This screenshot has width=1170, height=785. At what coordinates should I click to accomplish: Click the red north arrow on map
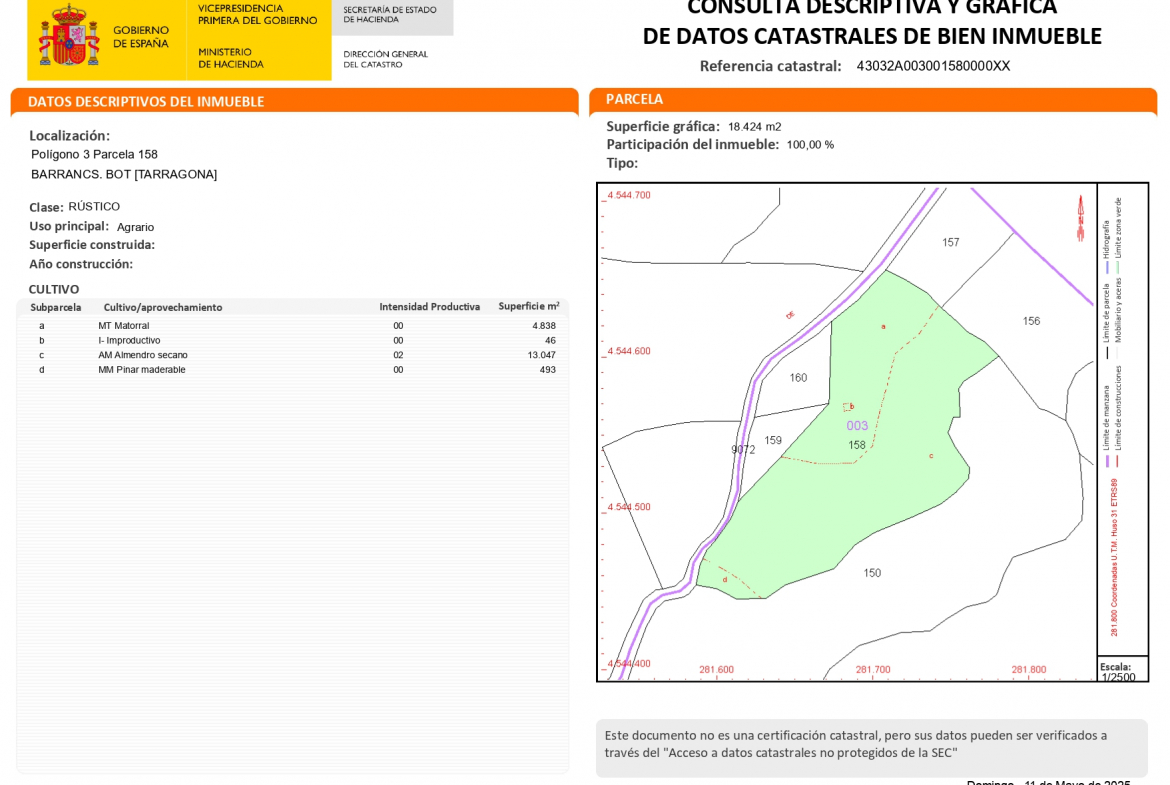coord(1080,218)
